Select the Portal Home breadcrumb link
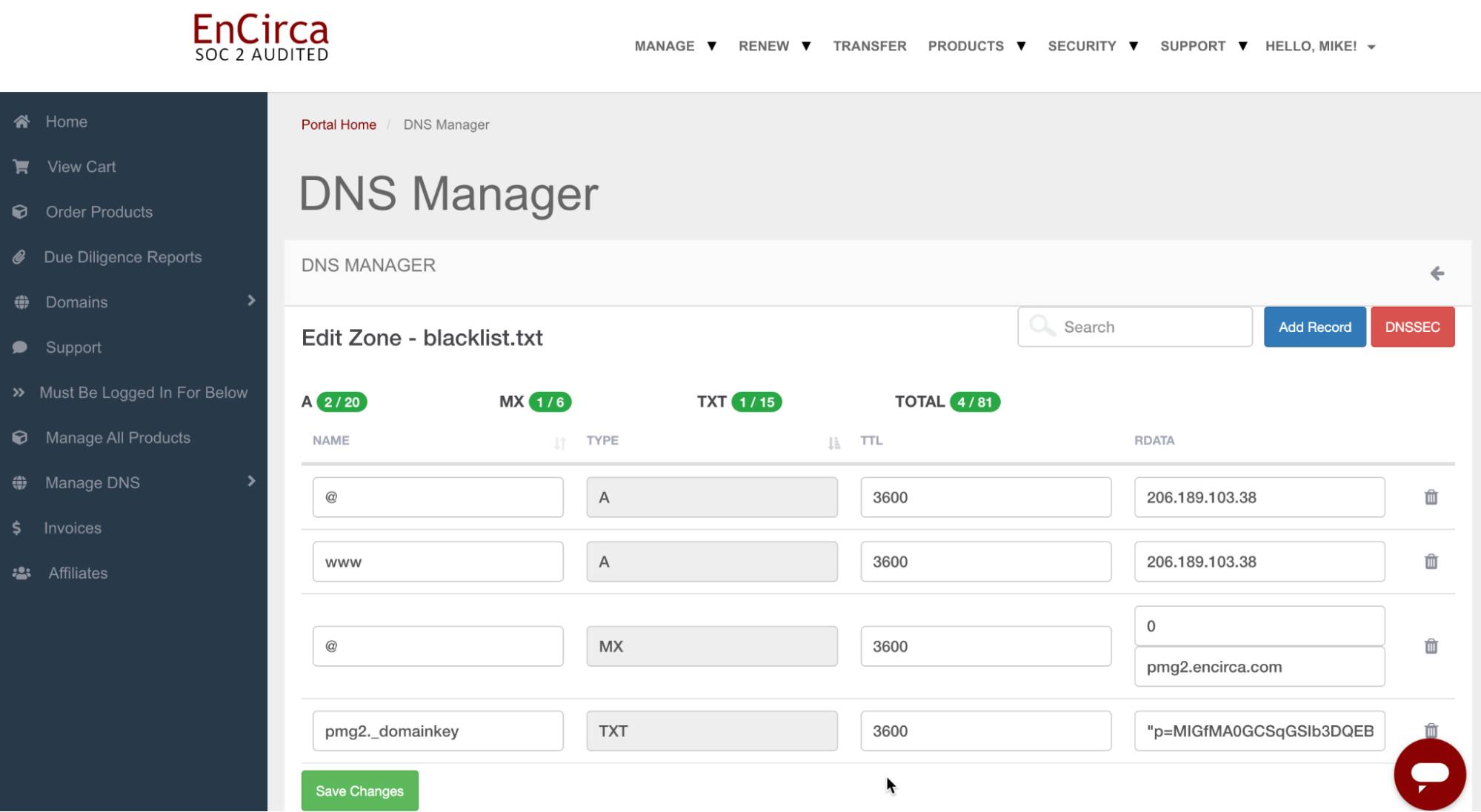The width and height of the screenshot is (1481, 812). (x=338, y=124)
